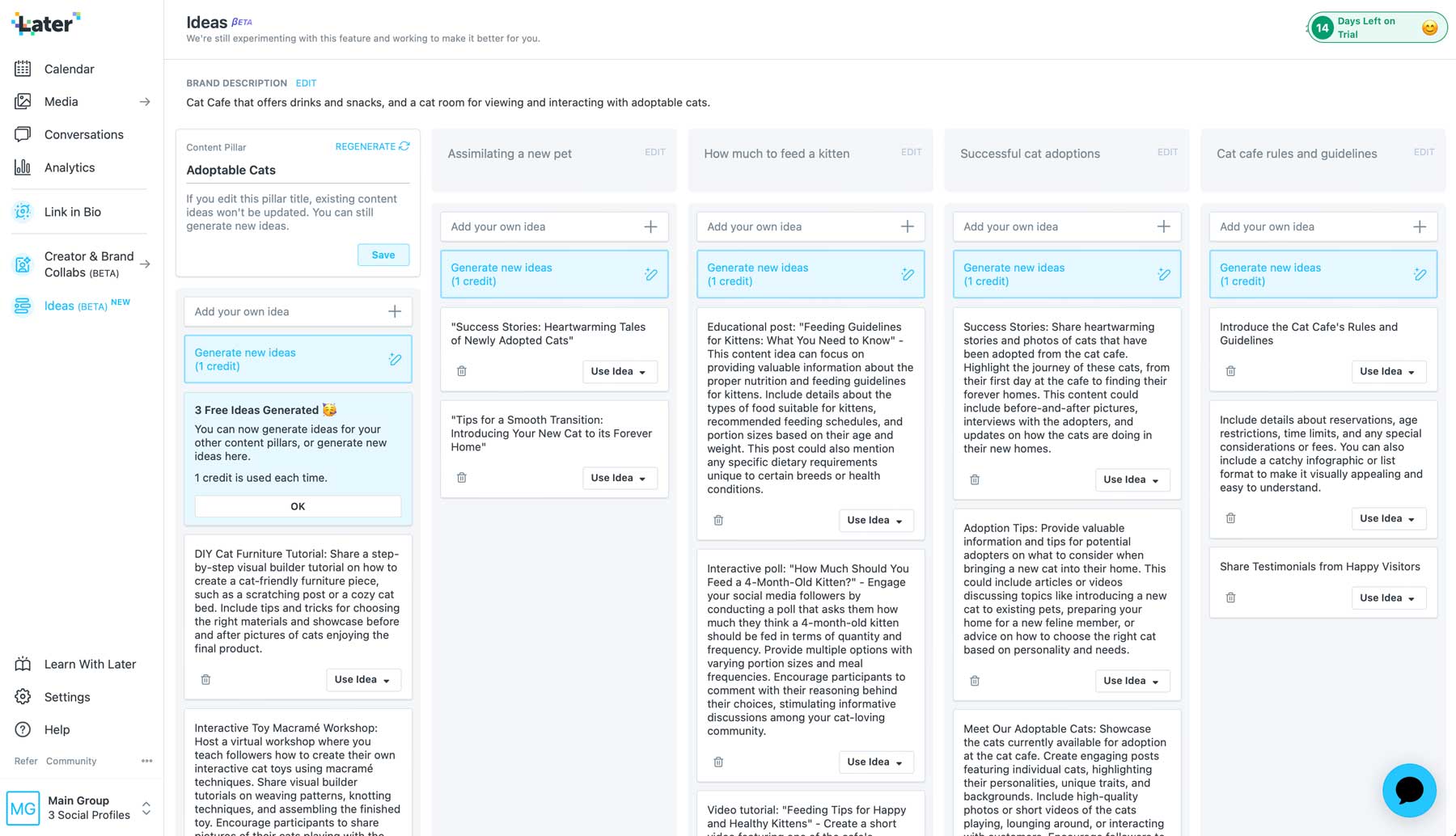Click the plus icon under Assimilating a new pet
The width and height of the screenshot is (1456, 836).
(650, 227)
